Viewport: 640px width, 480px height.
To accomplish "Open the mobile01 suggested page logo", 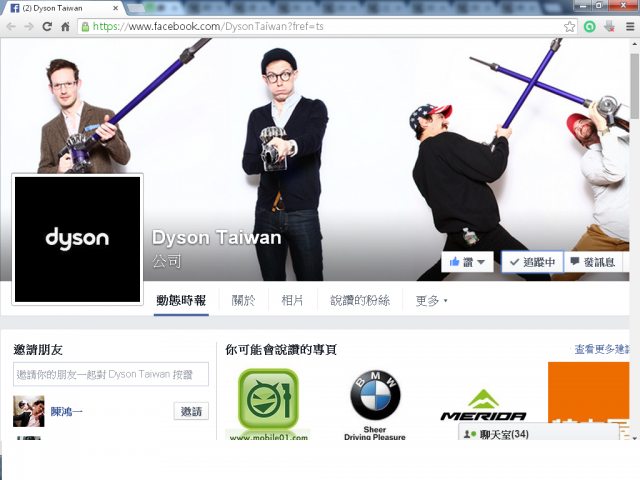I will pyautogui.click(x=268, y=399).
